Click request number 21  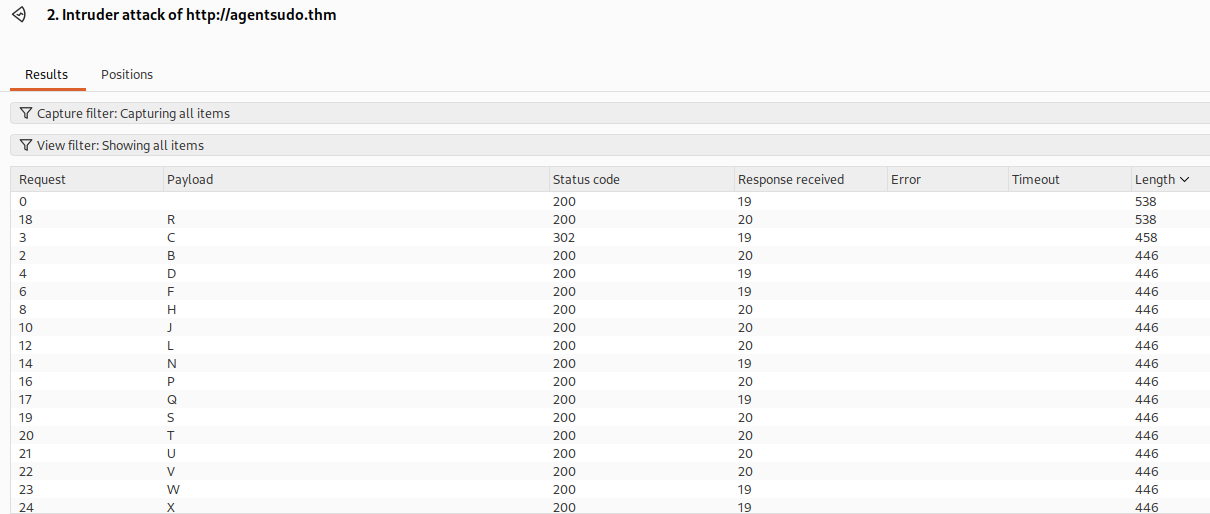[26, 453]
